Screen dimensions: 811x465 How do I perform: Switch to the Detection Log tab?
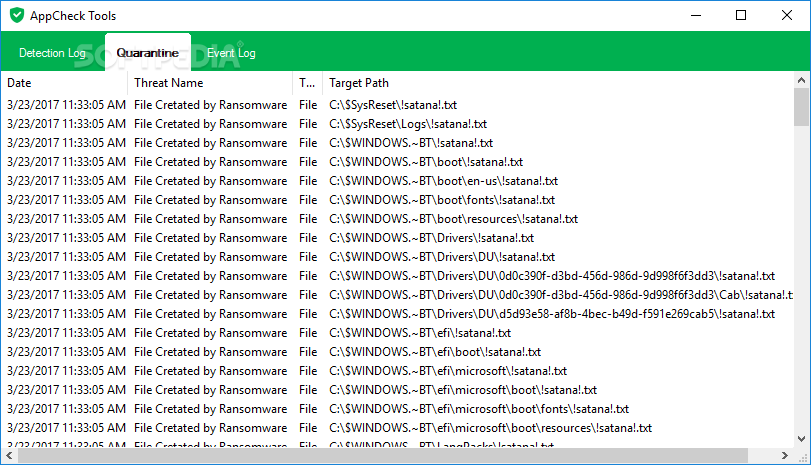click(x=52, y=53)
